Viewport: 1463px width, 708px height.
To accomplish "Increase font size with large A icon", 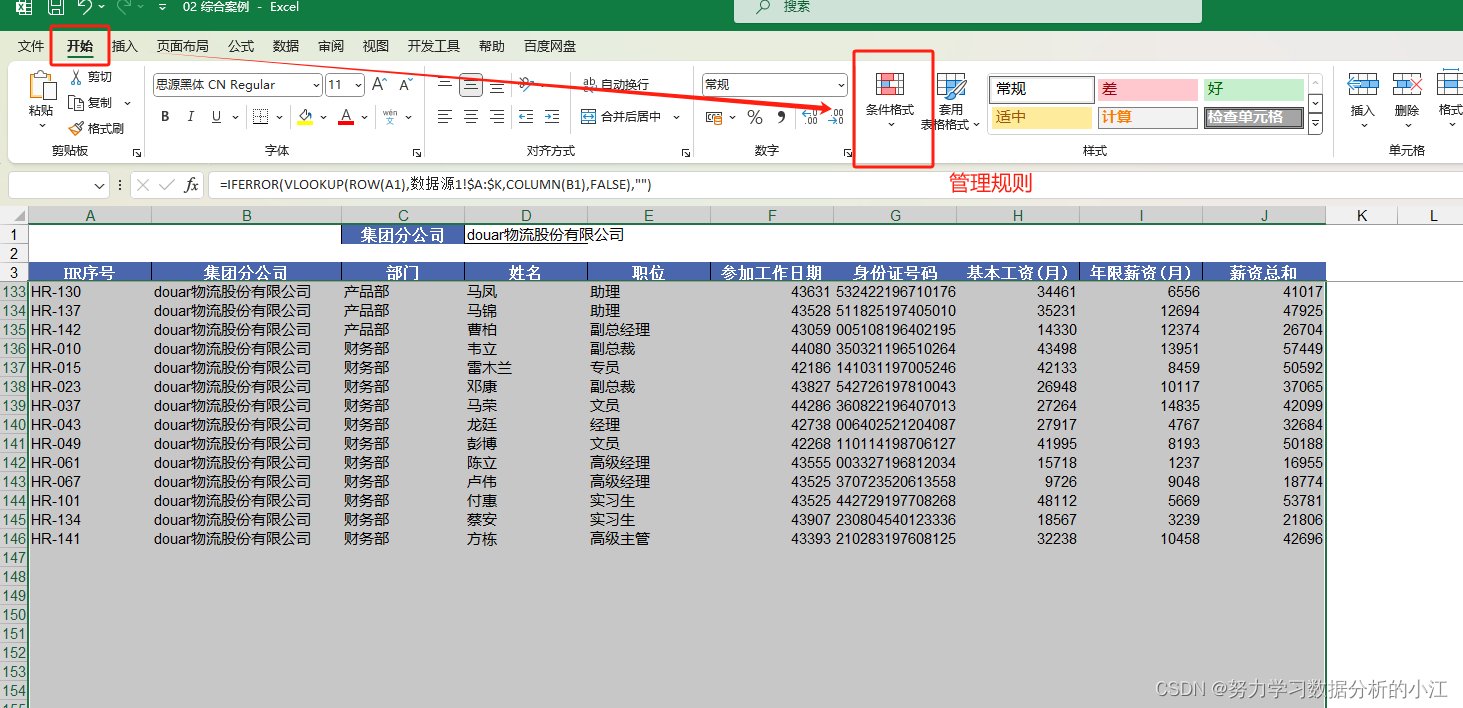I will coord(379,85).
